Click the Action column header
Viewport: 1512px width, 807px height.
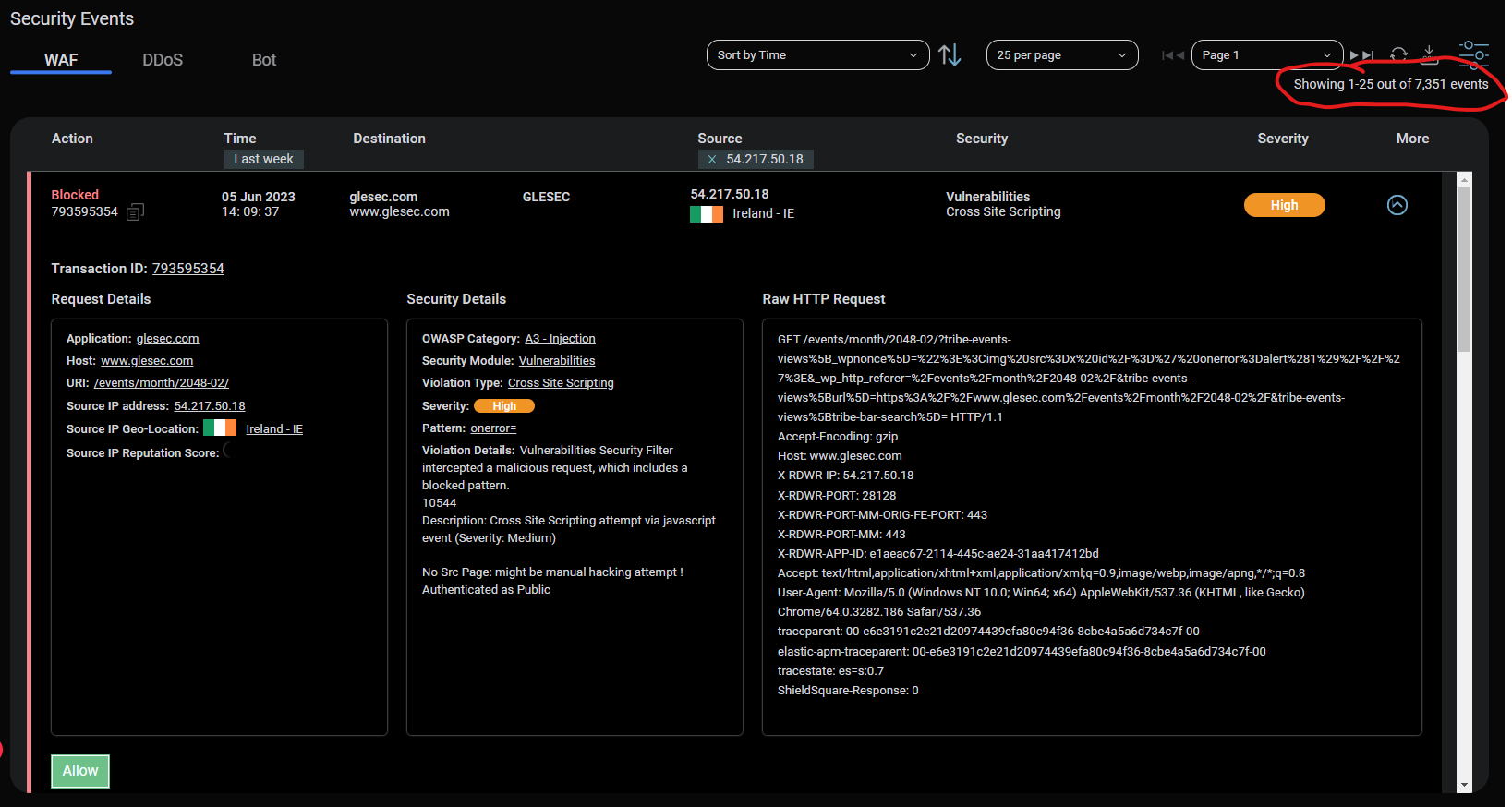point(72,139)
